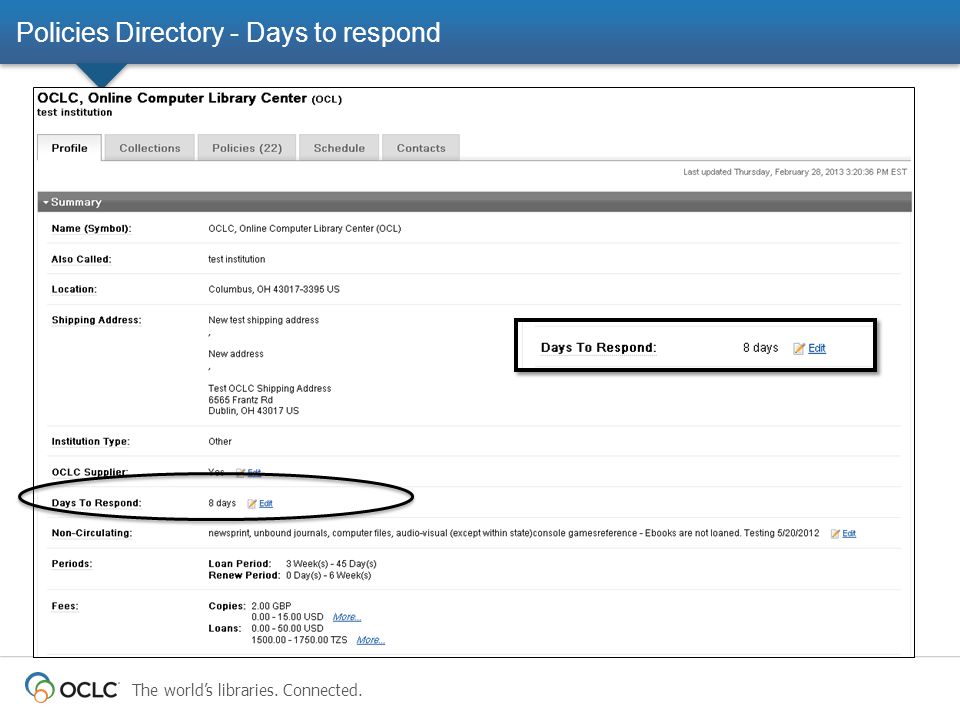Select the Name (Symbol) label
The width and height of the screenshot is (960, 720).
pyautogui.click(x=91, y=228)
